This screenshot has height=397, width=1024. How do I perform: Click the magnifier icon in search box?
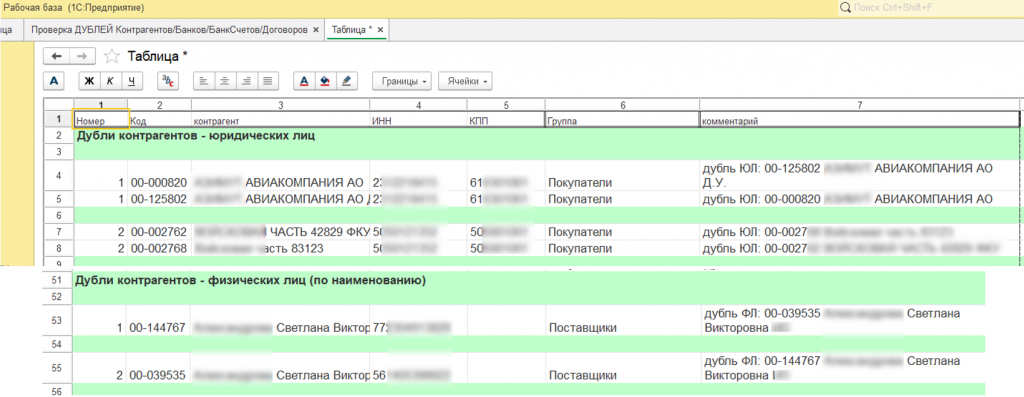846,8
